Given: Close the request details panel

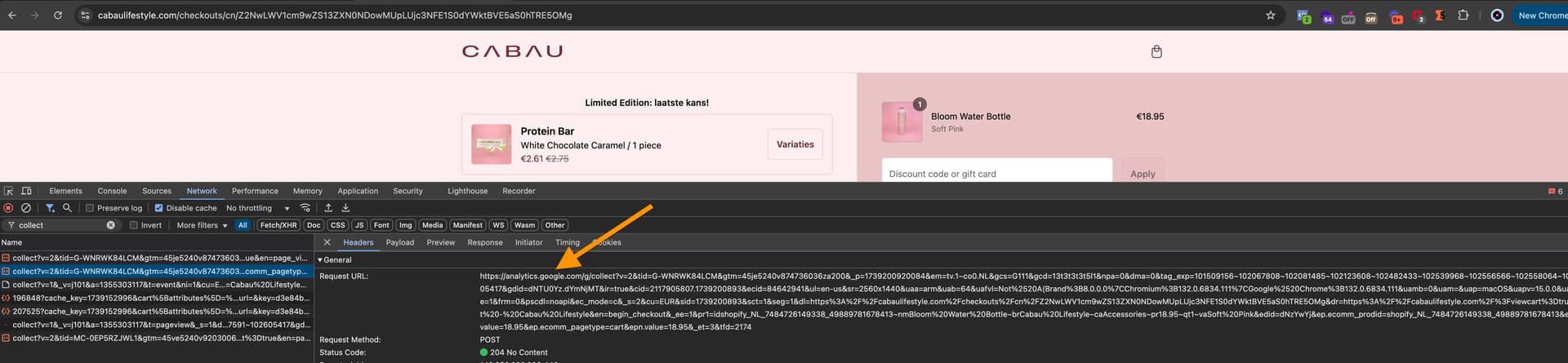Looking at the screenshot, I should 327,242.
